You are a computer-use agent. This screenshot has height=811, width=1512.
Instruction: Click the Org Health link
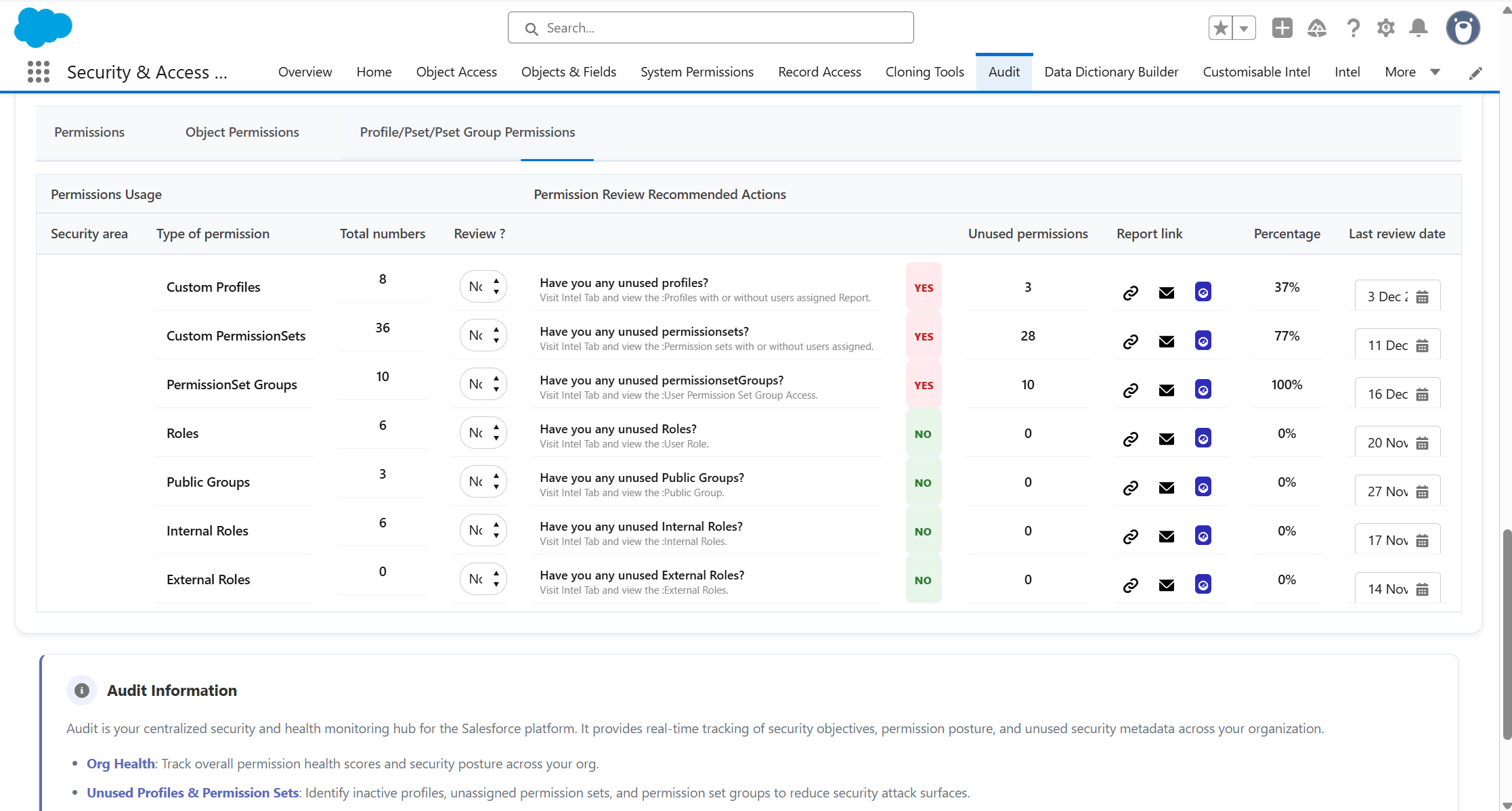coord(121,764)
